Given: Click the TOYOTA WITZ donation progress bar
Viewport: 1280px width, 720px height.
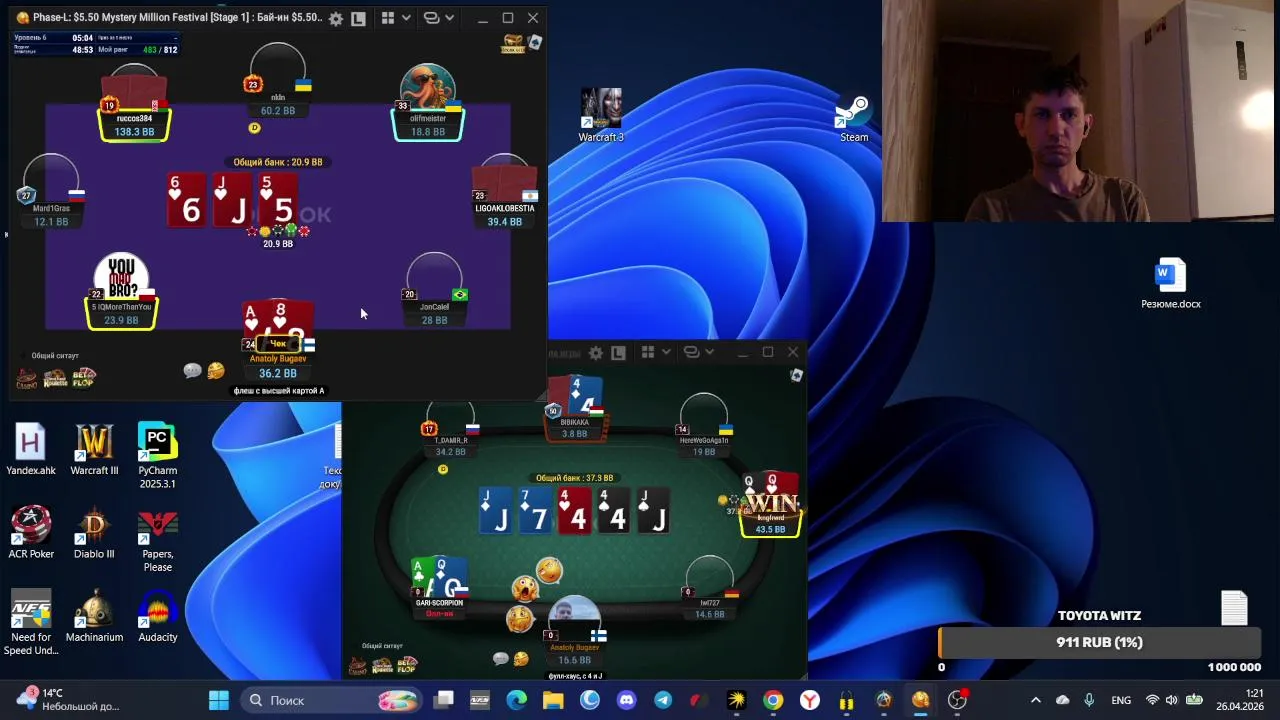Looking at the screenshot, I should click(1099, 642).
